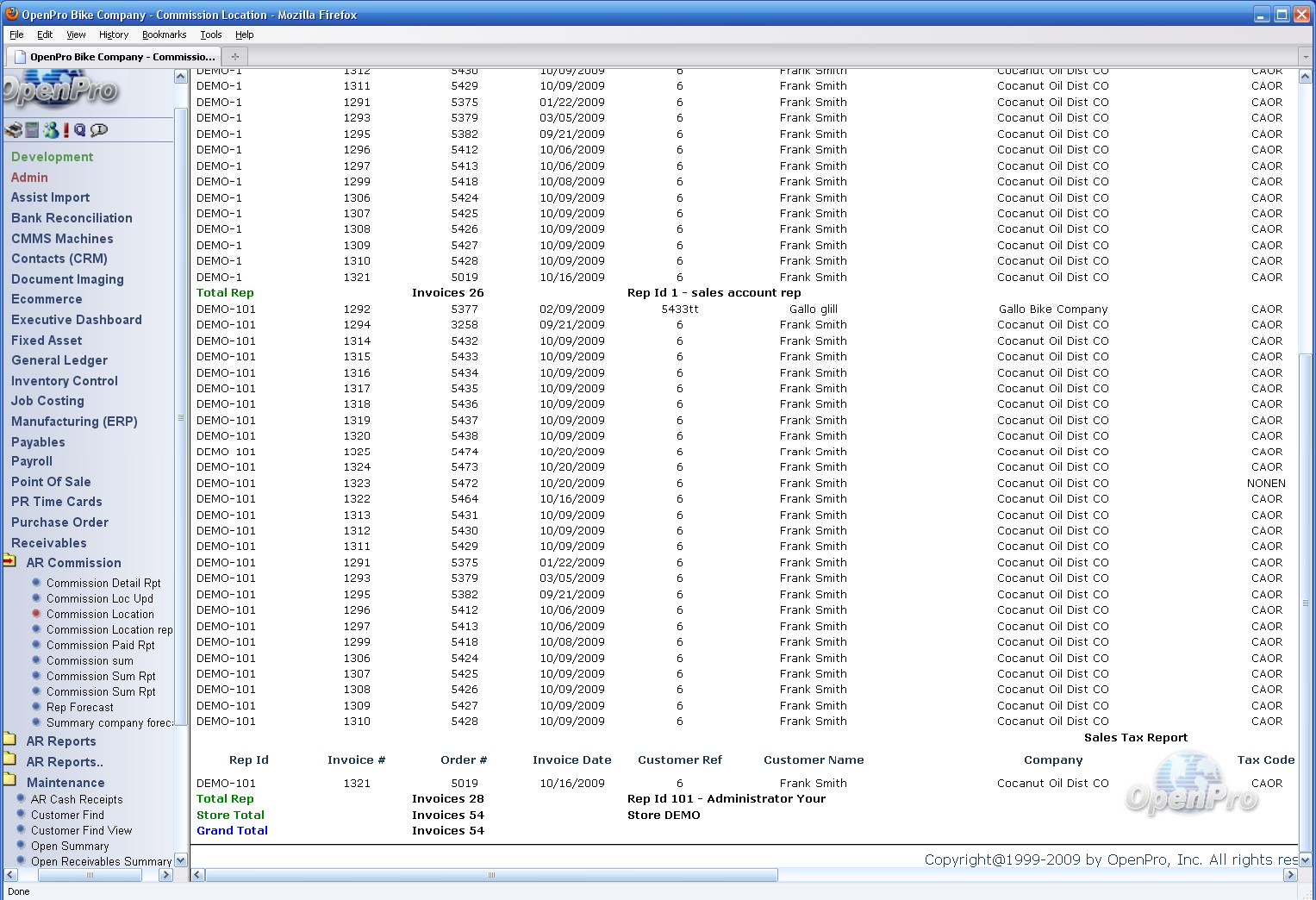
Task: Open the Bookmarks menu
Action: click(x=164, y=34)
